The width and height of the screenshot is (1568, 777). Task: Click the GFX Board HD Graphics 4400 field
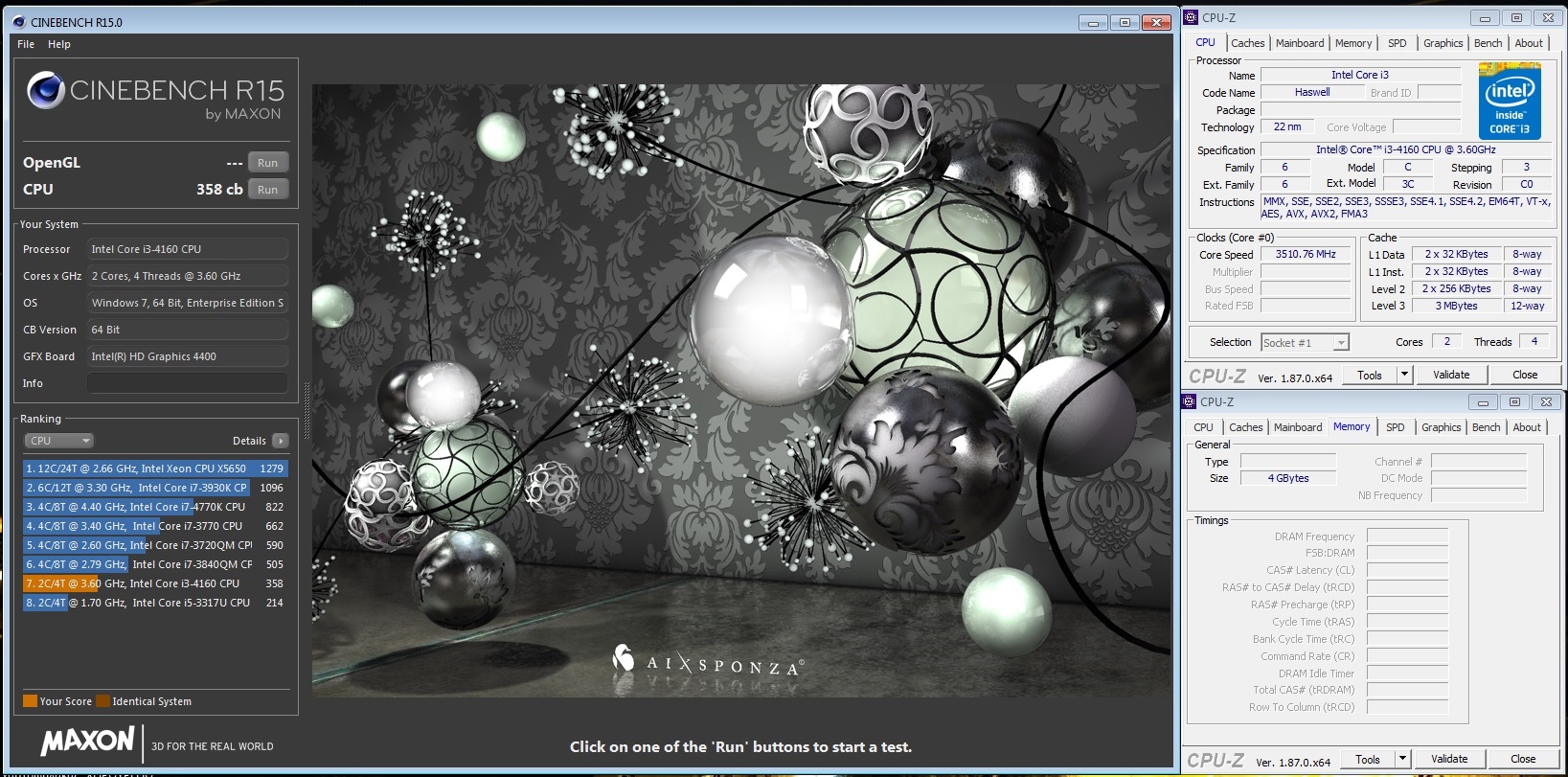[188, 356]
